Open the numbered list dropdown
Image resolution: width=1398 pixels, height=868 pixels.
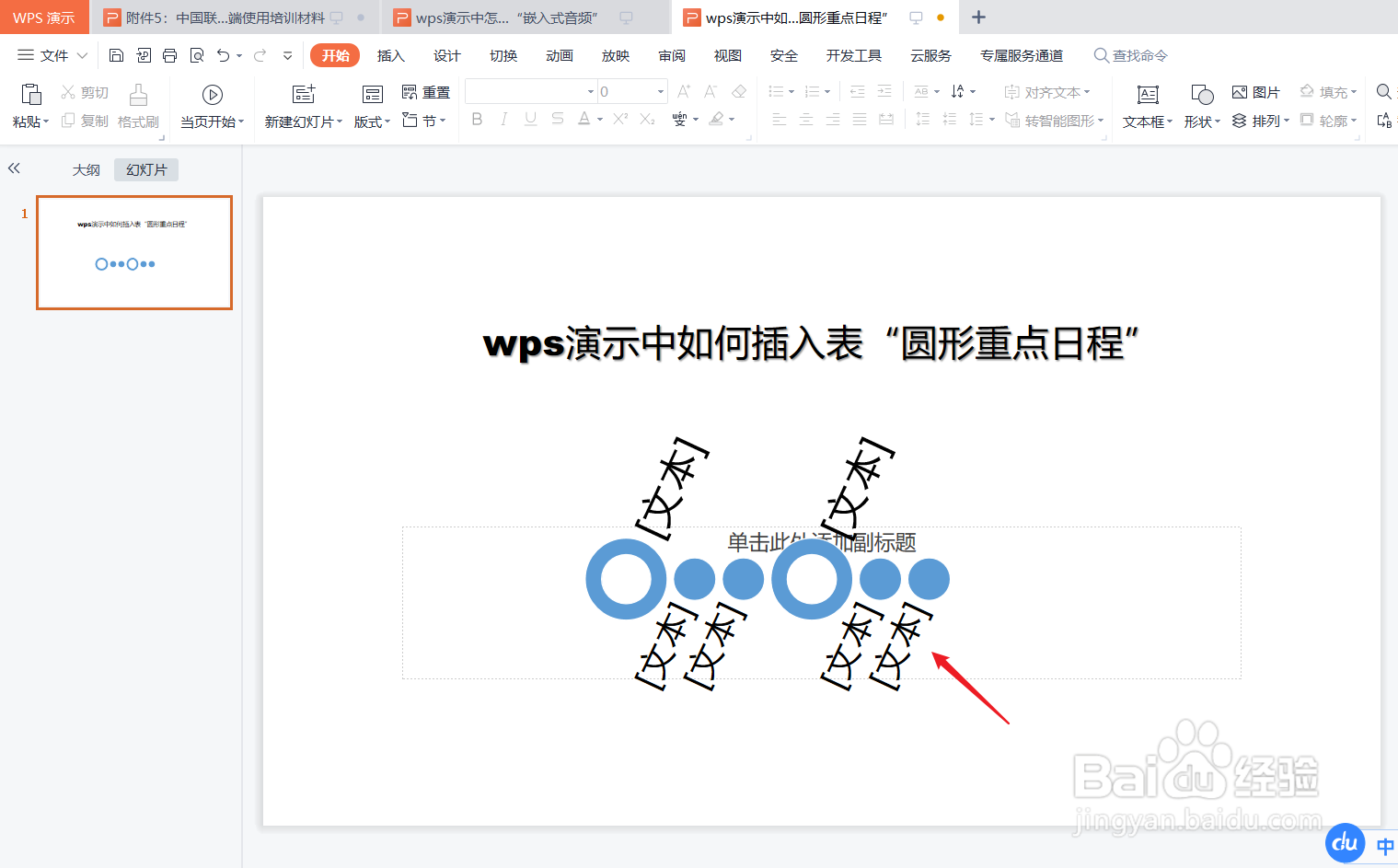click(x=827, y=91)
